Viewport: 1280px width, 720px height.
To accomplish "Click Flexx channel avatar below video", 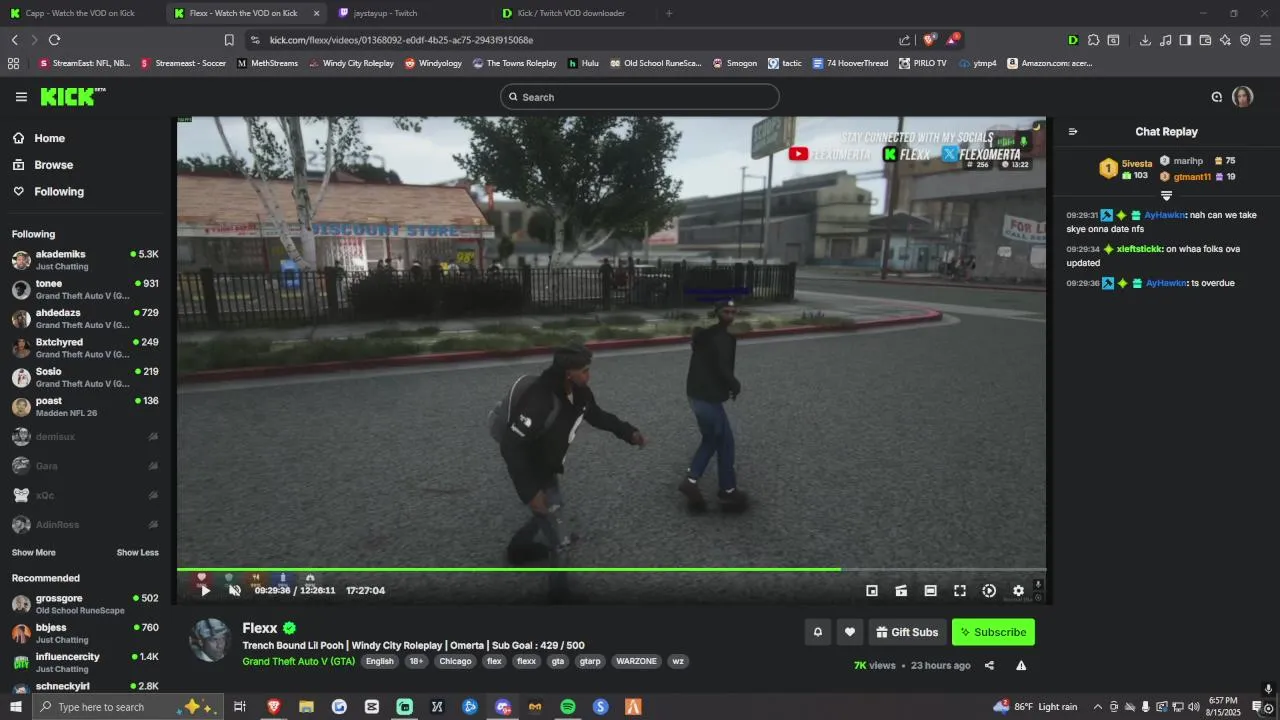I will pos(211,640).
